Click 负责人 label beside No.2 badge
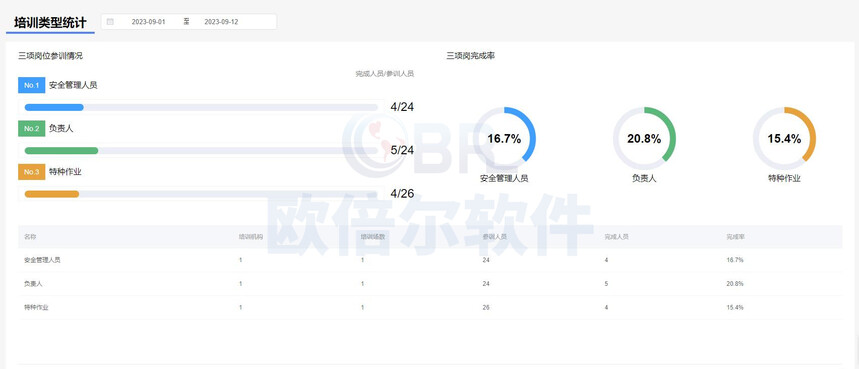859x369 pixels. click(61, 129)
